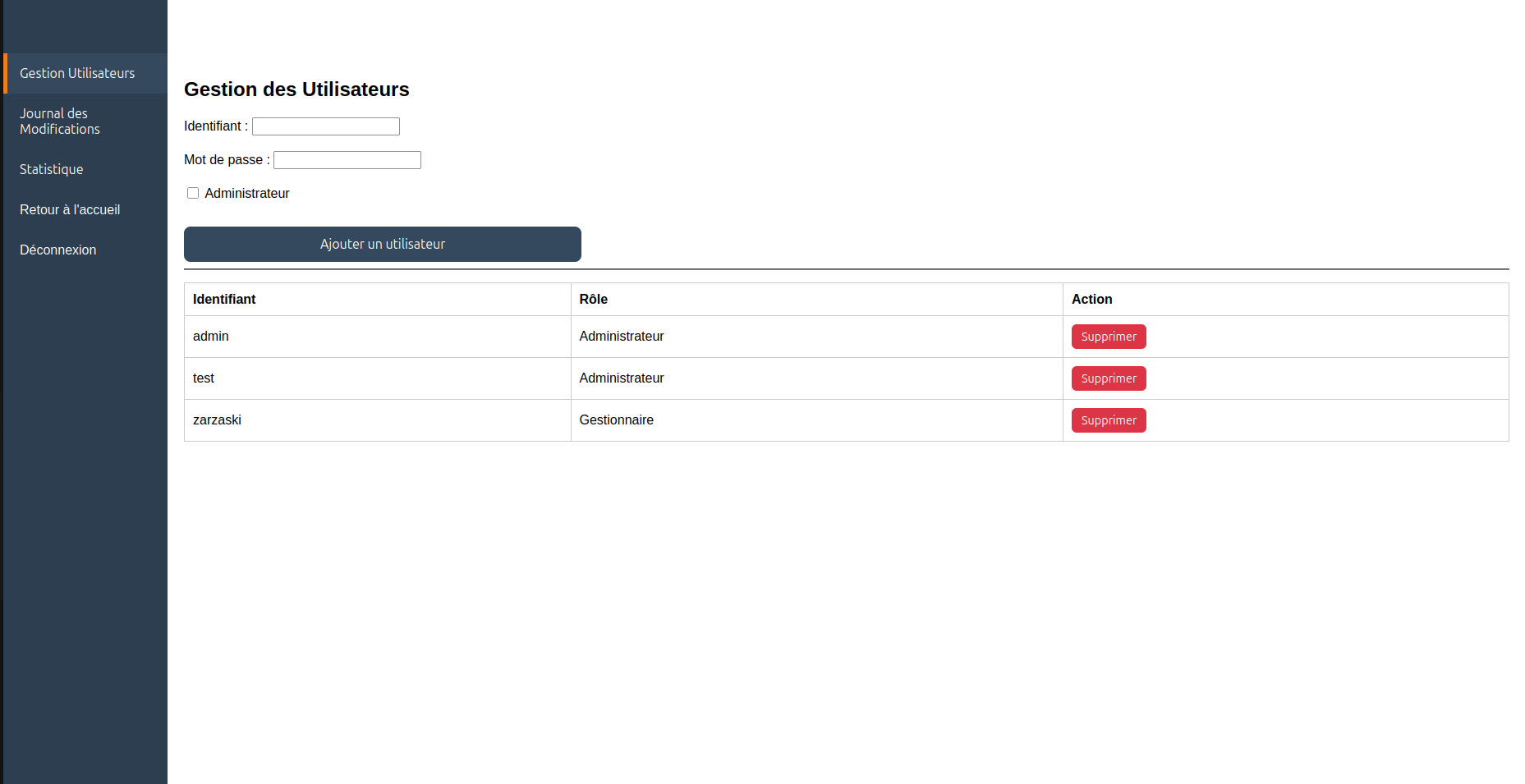Enable the Administrateur checkbox
Screen dimensions: 1525x784
(193, 193)
